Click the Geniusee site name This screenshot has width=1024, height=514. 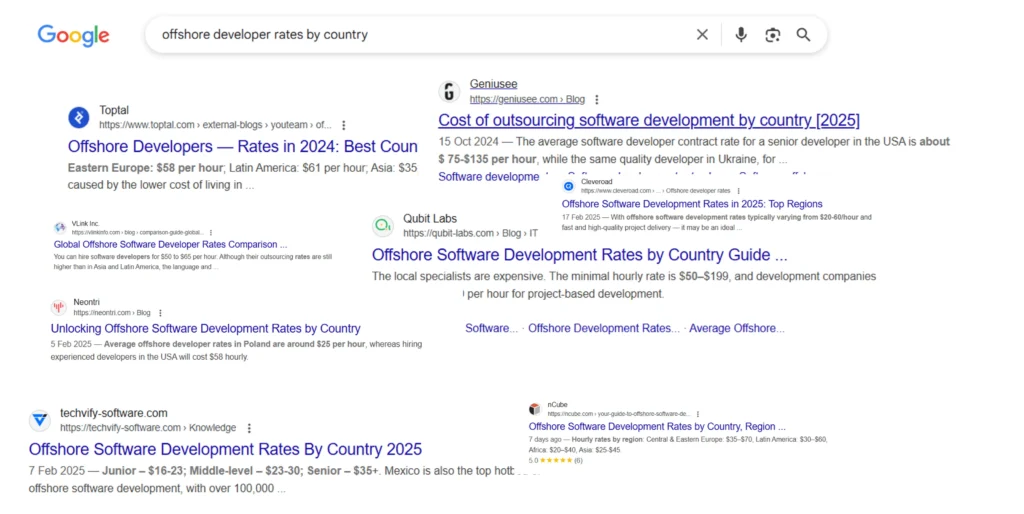493,84
